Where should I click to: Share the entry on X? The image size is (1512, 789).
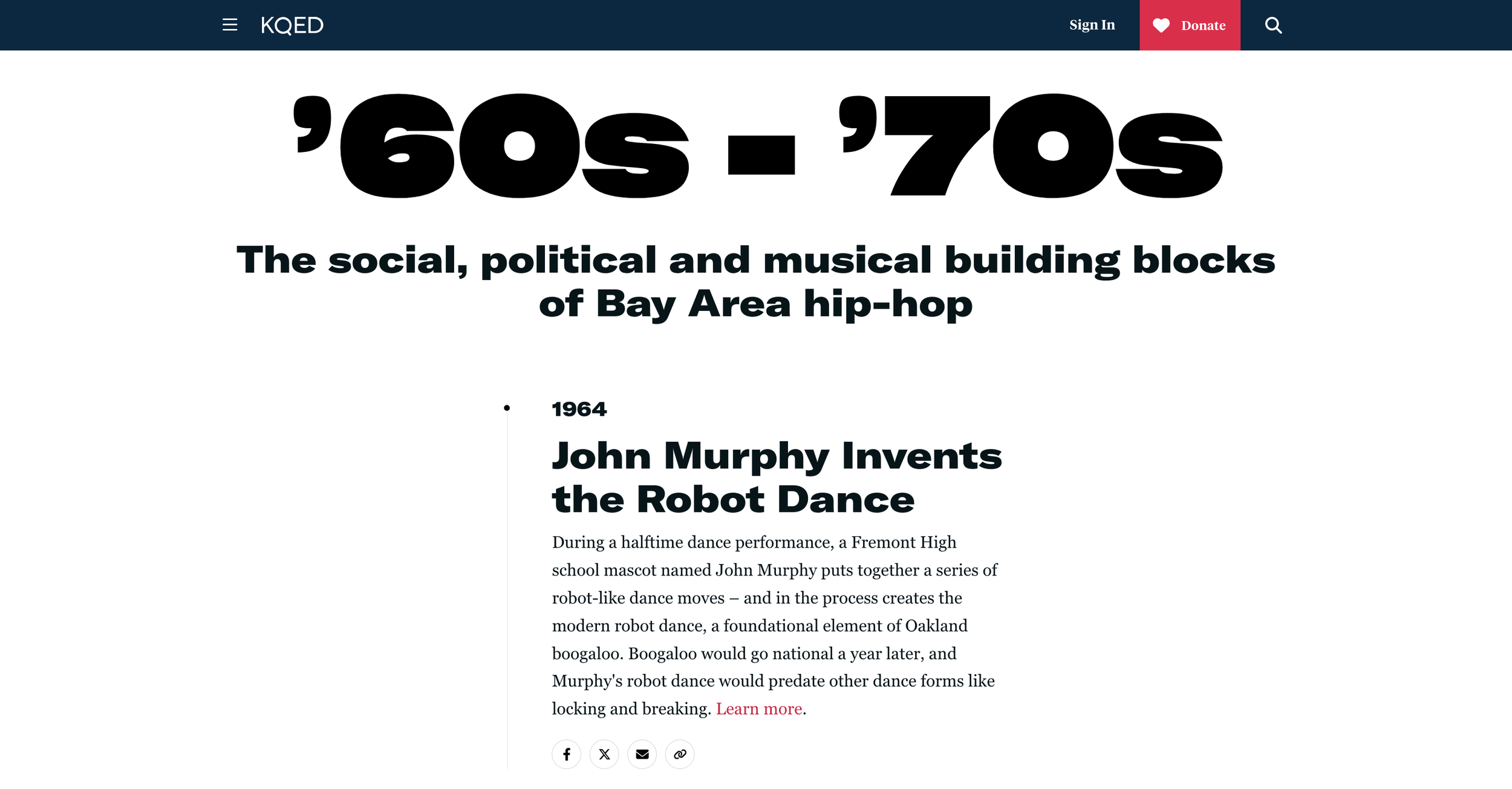604,754
